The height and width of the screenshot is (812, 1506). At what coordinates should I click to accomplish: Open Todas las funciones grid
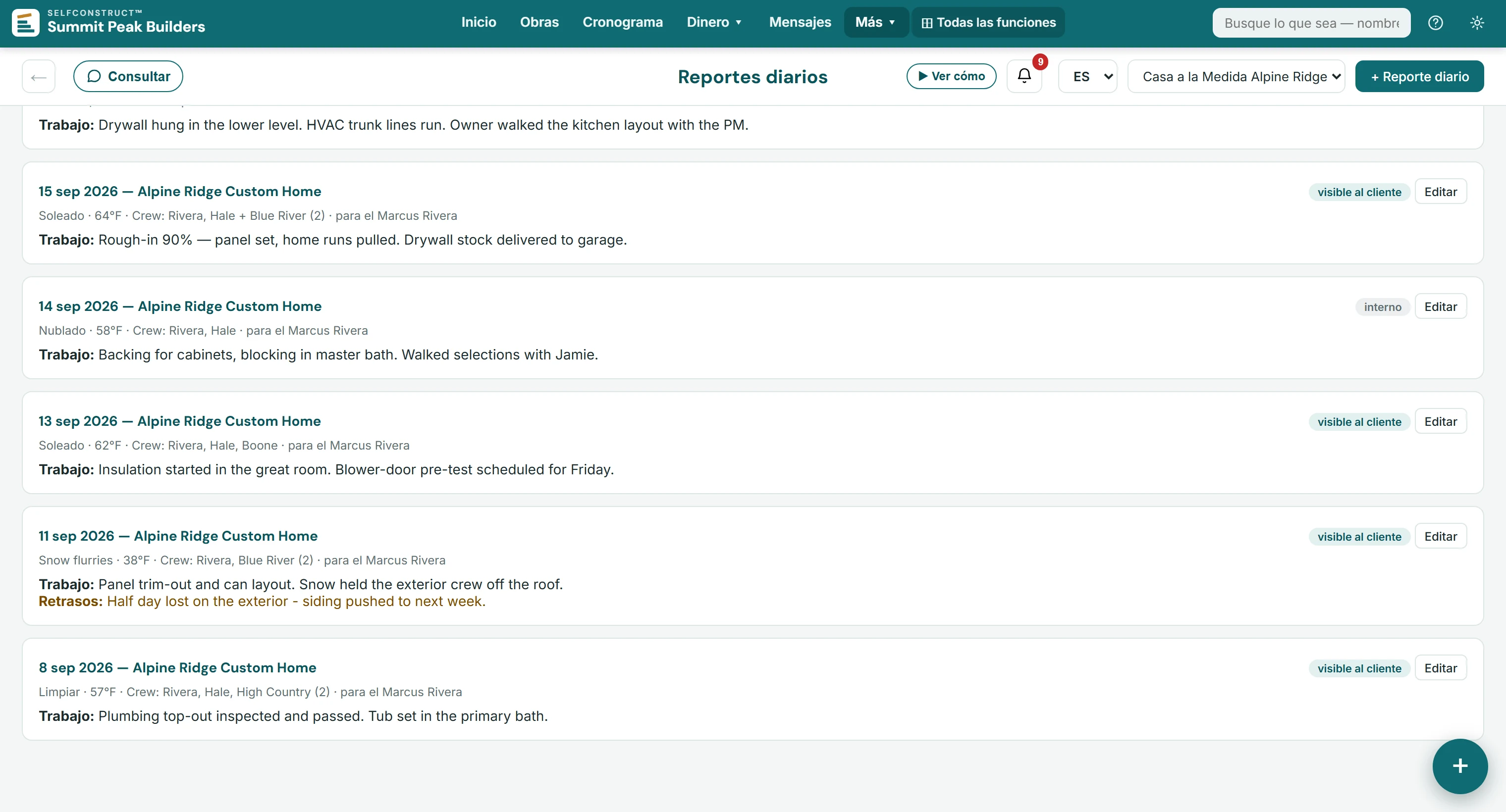(988, 22)
